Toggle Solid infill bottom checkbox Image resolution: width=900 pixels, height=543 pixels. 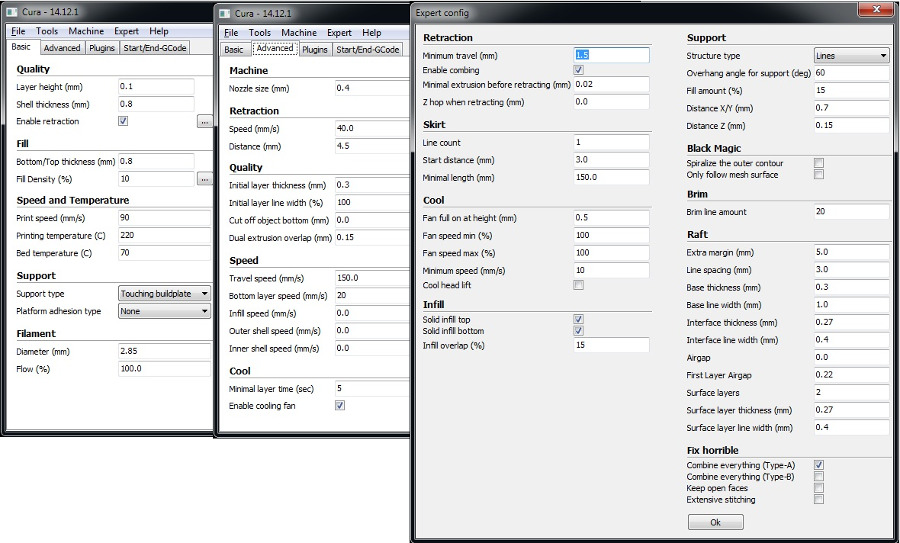(579, 331)
